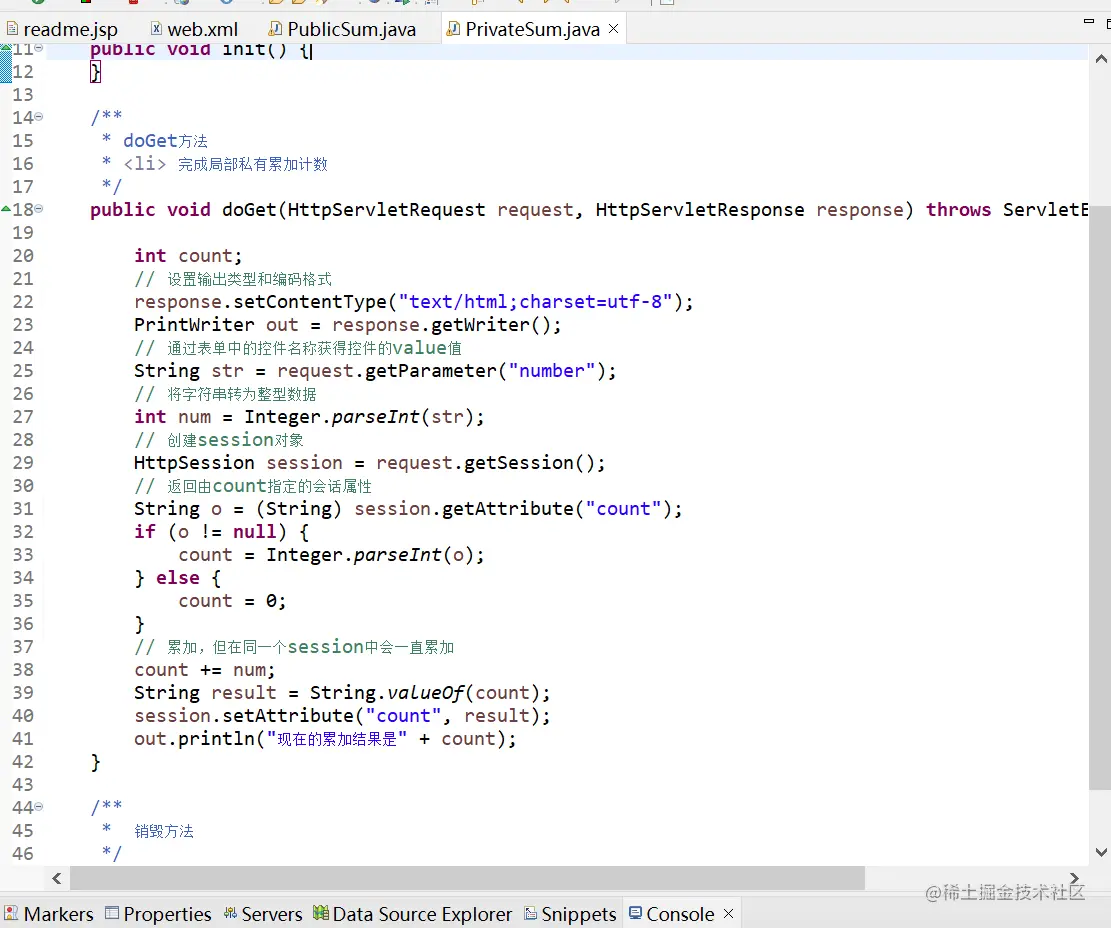Screen dimensions: 1111x928
Task: Click the vertical scrollbar thumb
Action: 1100,496
